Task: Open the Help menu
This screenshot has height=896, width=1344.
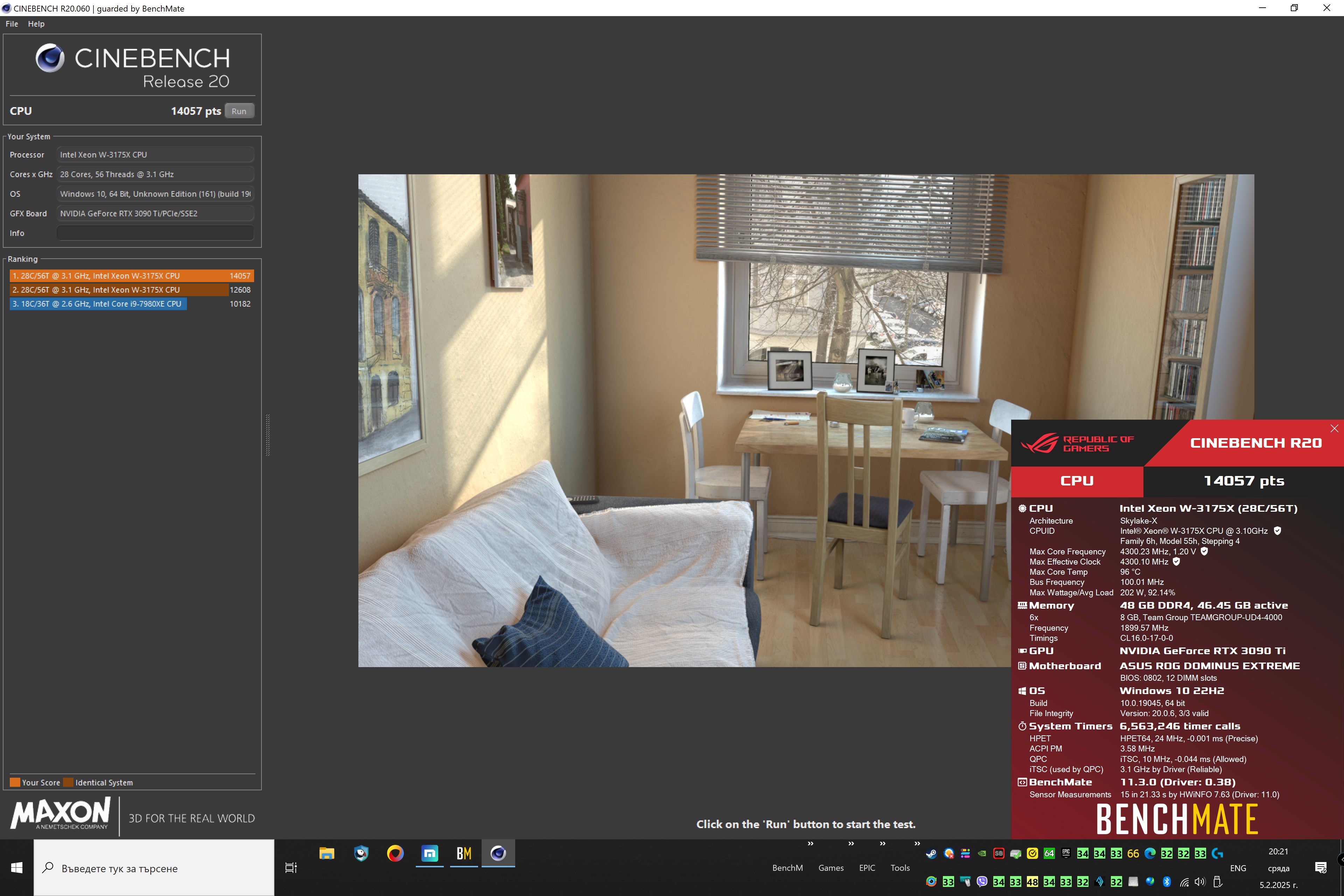Action: point(36,24)
